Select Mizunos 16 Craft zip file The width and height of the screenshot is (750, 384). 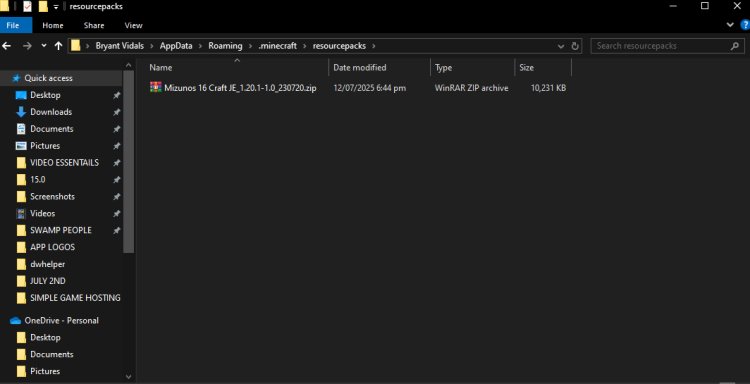(x=240, y=88)
